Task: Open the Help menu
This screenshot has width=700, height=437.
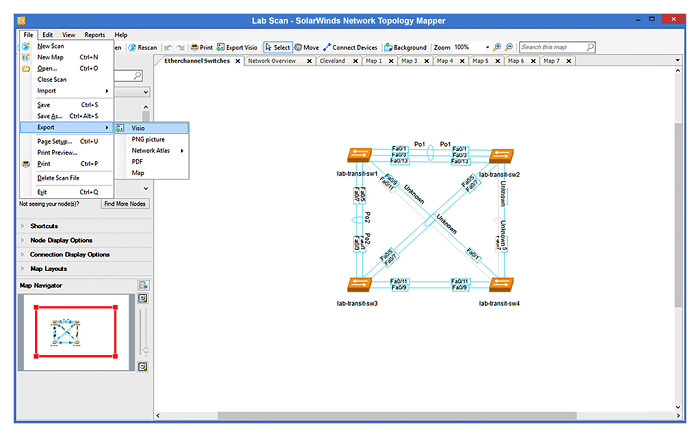Action: point(121,35)
